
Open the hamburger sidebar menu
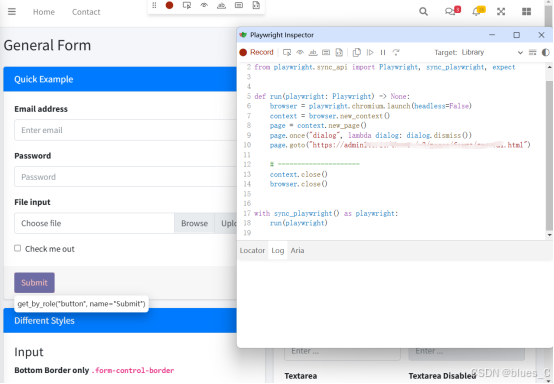[12, 12]
